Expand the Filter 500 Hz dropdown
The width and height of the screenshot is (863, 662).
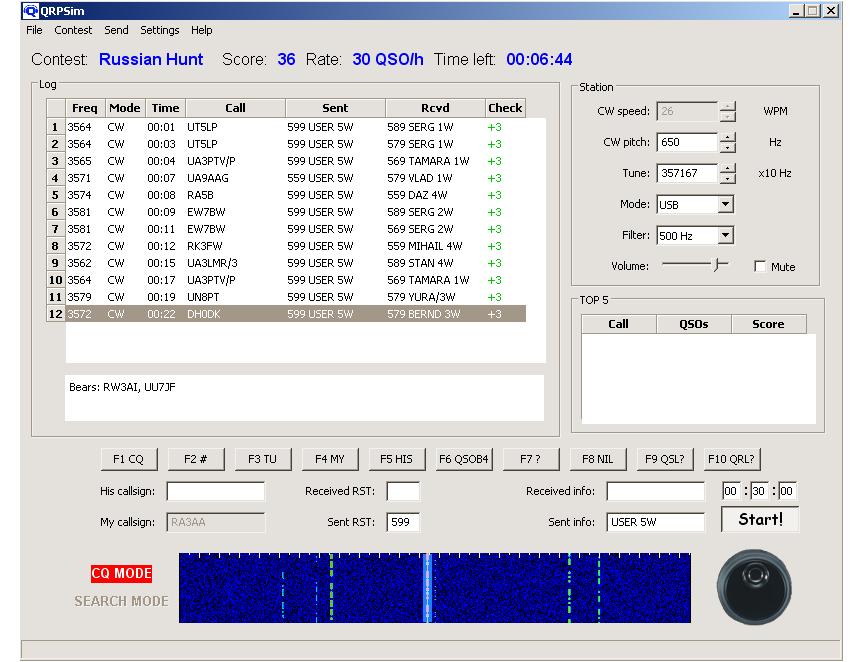tap(726, 236)
